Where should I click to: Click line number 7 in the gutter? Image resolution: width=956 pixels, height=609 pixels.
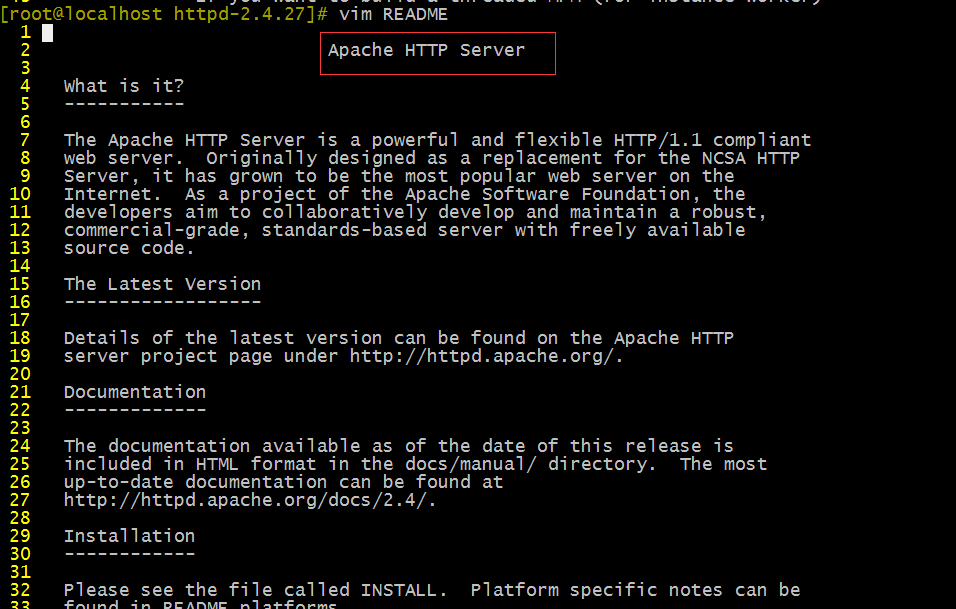[25, 140]
